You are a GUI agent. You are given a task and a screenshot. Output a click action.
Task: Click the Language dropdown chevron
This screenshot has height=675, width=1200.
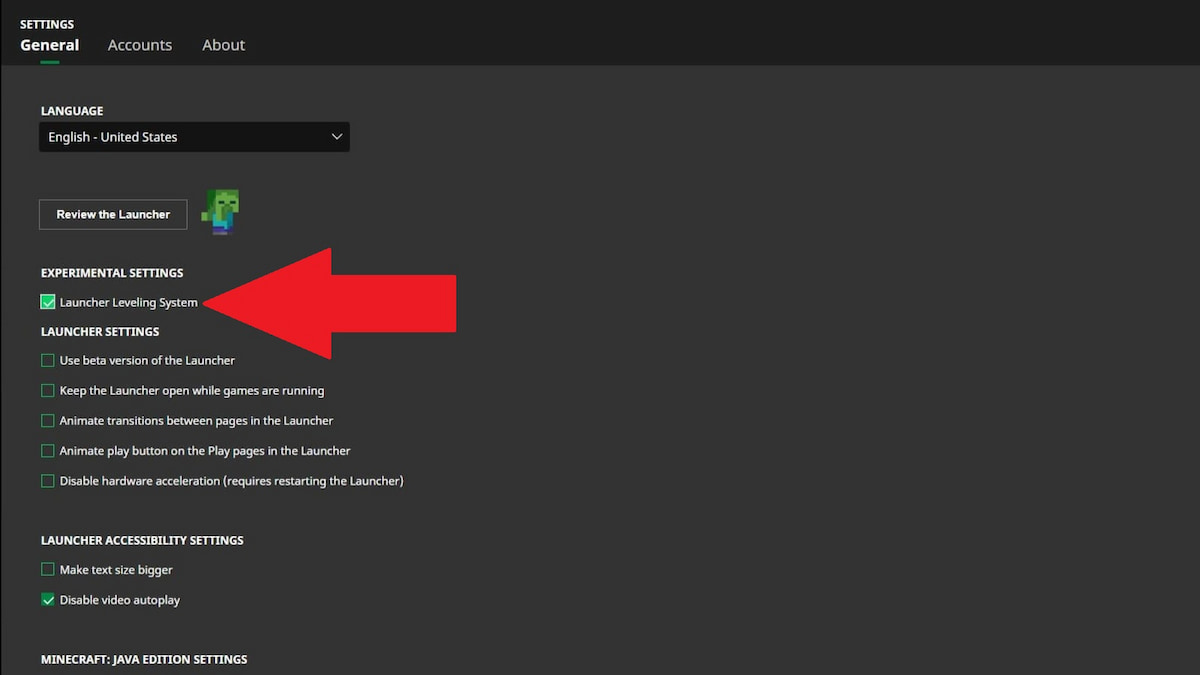tap(337, 136)
